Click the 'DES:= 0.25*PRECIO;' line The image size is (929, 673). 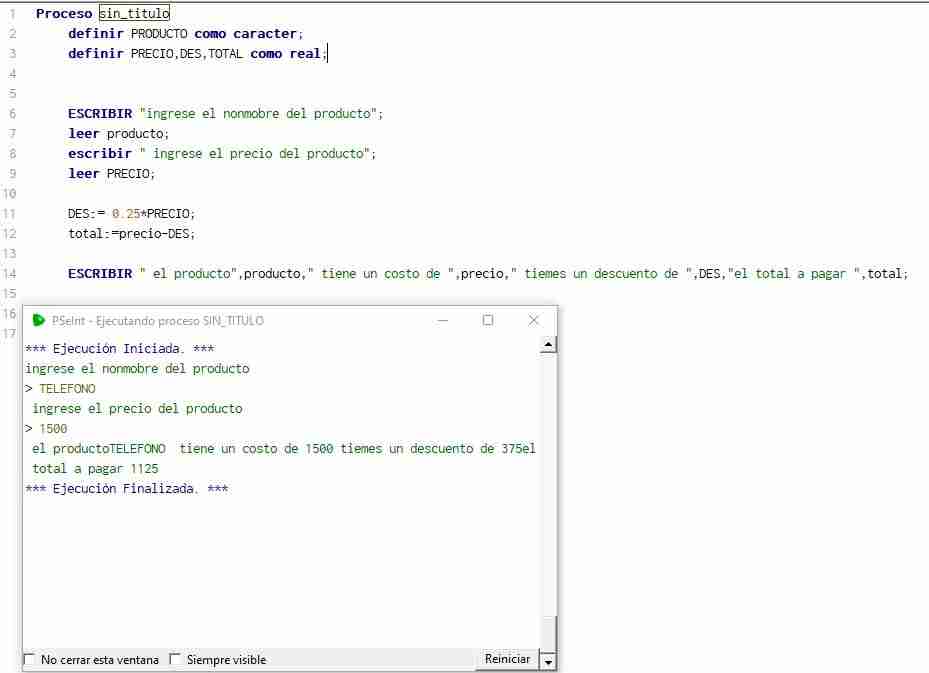coord(131,213)
